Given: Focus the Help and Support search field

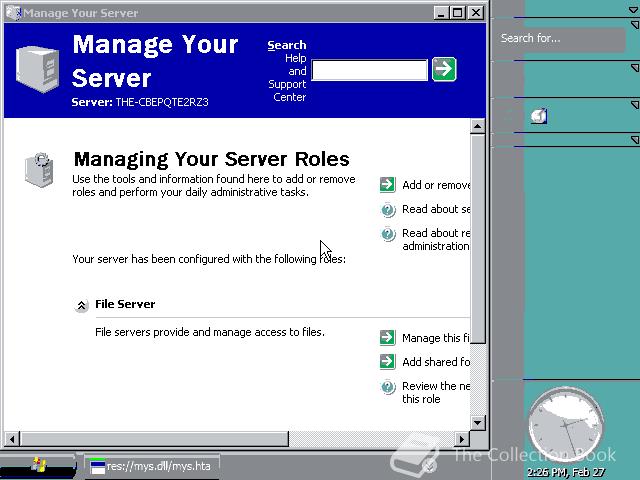Looking at the screenshot, I should tap(369, 70).
